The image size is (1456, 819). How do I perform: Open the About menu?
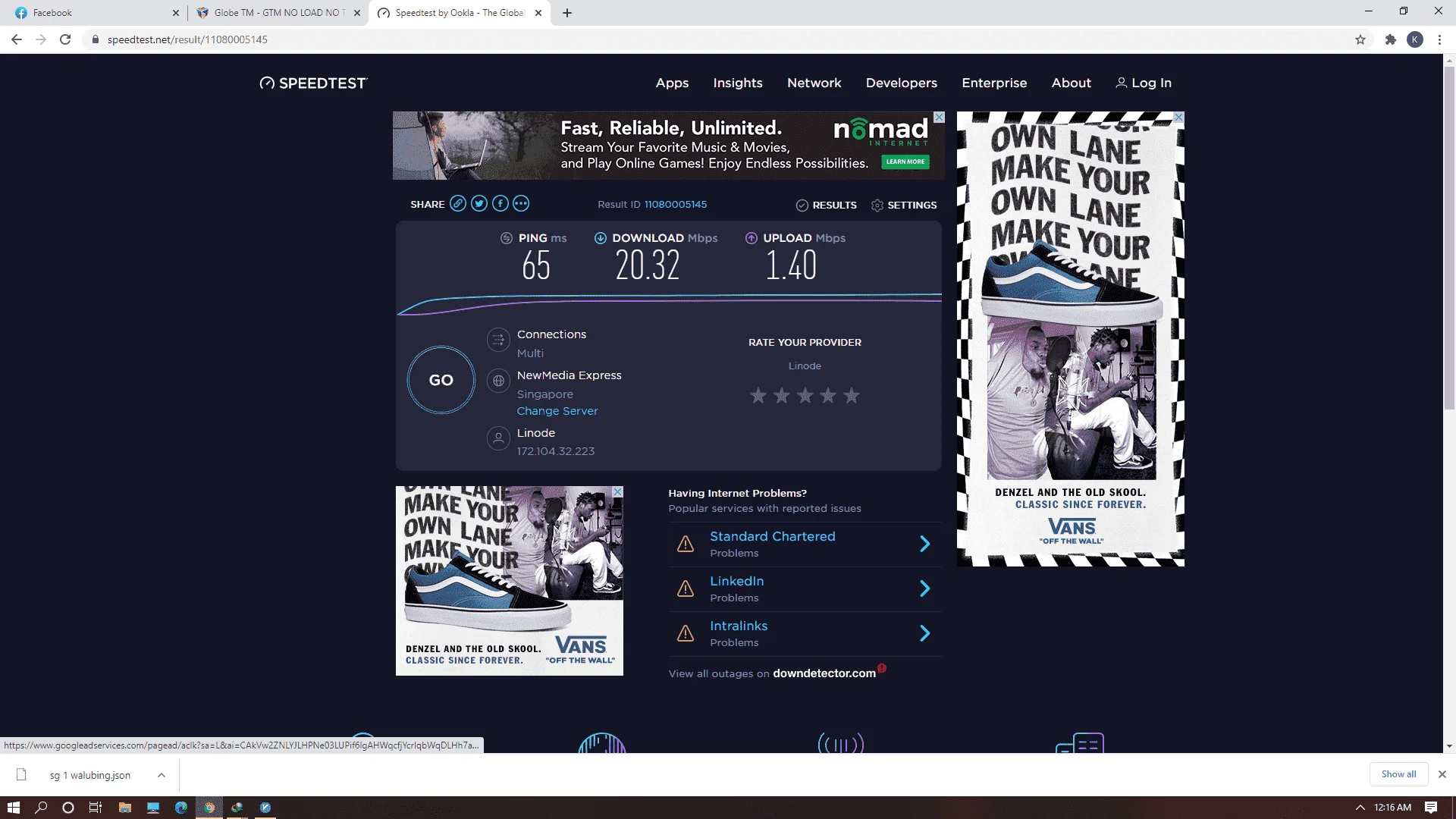click(1072, 83)
